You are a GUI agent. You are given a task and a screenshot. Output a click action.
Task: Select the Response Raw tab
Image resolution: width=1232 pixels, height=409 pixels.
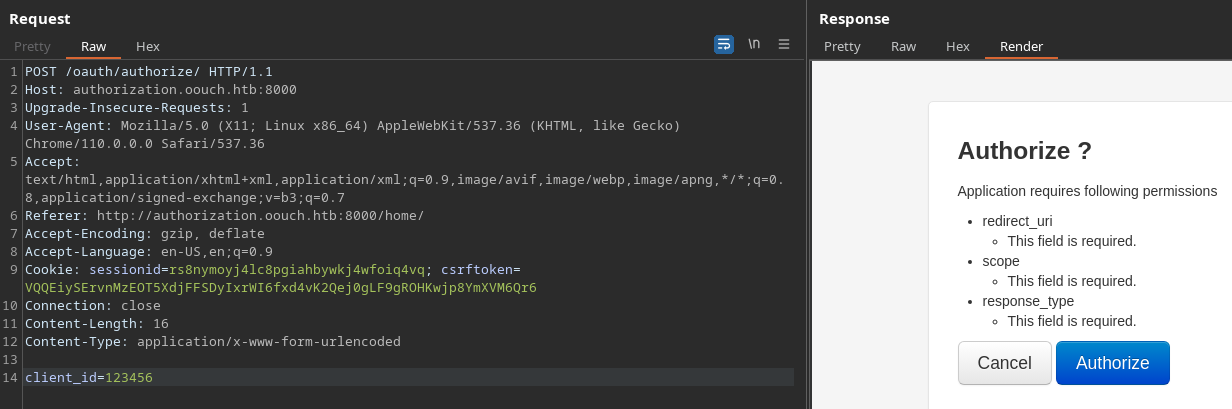(x=903, y=46)
